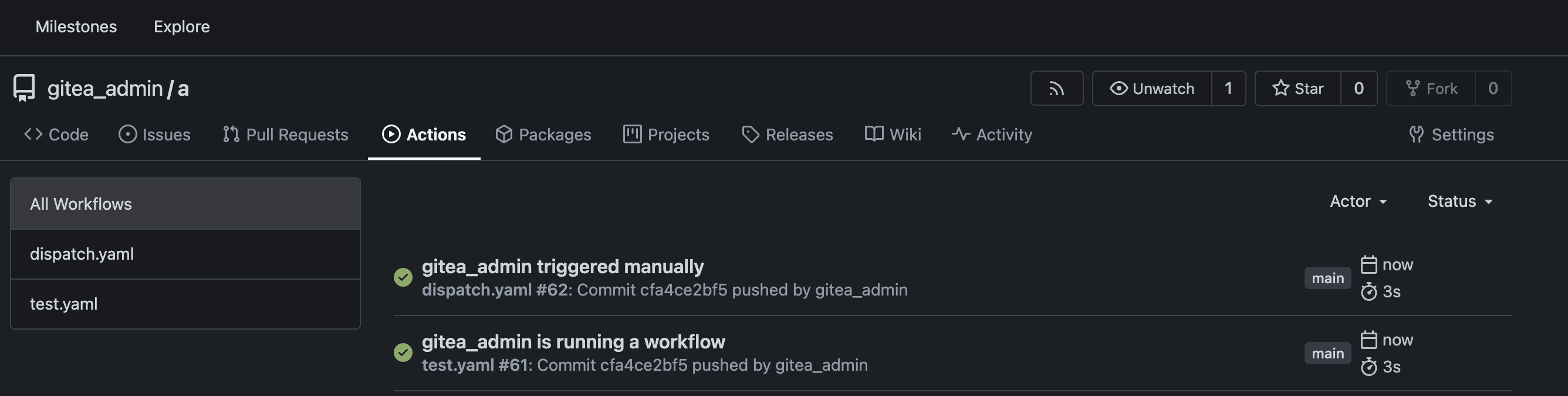Open the Code tab

56,135
